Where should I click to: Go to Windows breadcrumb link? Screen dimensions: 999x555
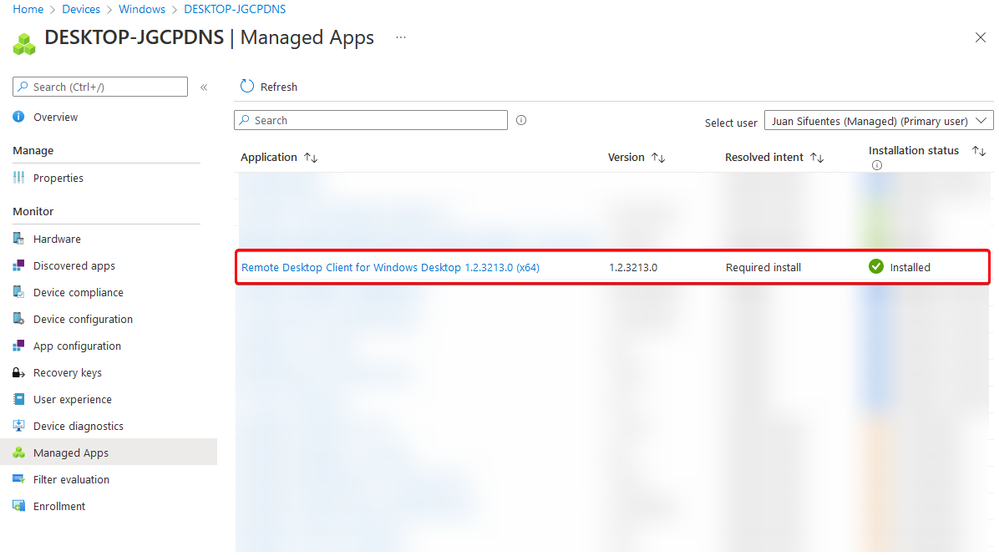[141, 9]
